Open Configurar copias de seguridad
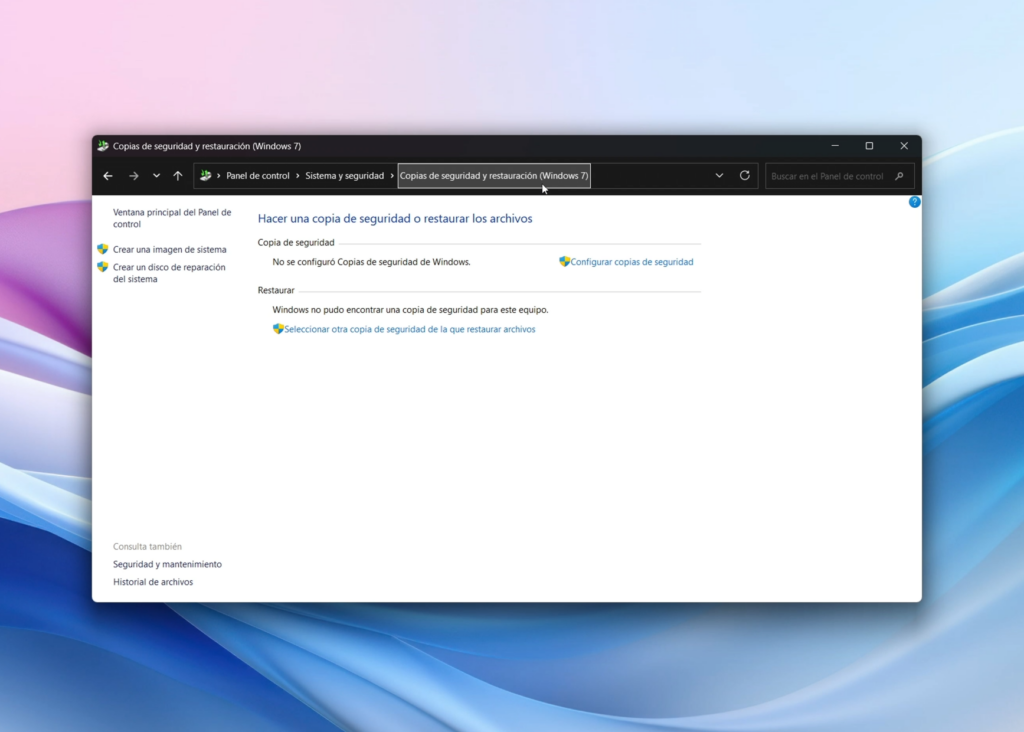The width and height of the screenshot is (1024, 732). [631, 261]
